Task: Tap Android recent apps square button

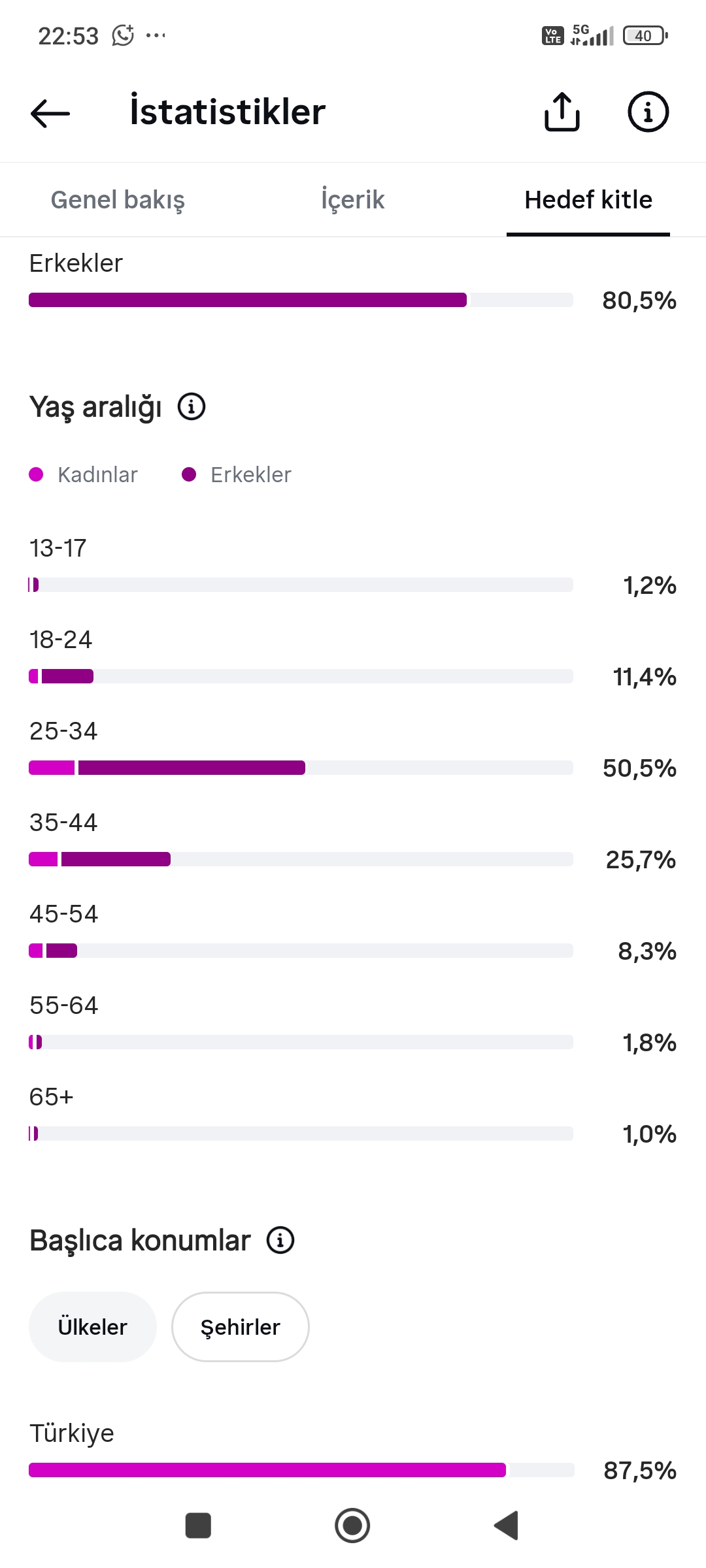Action: [198, 1526]
